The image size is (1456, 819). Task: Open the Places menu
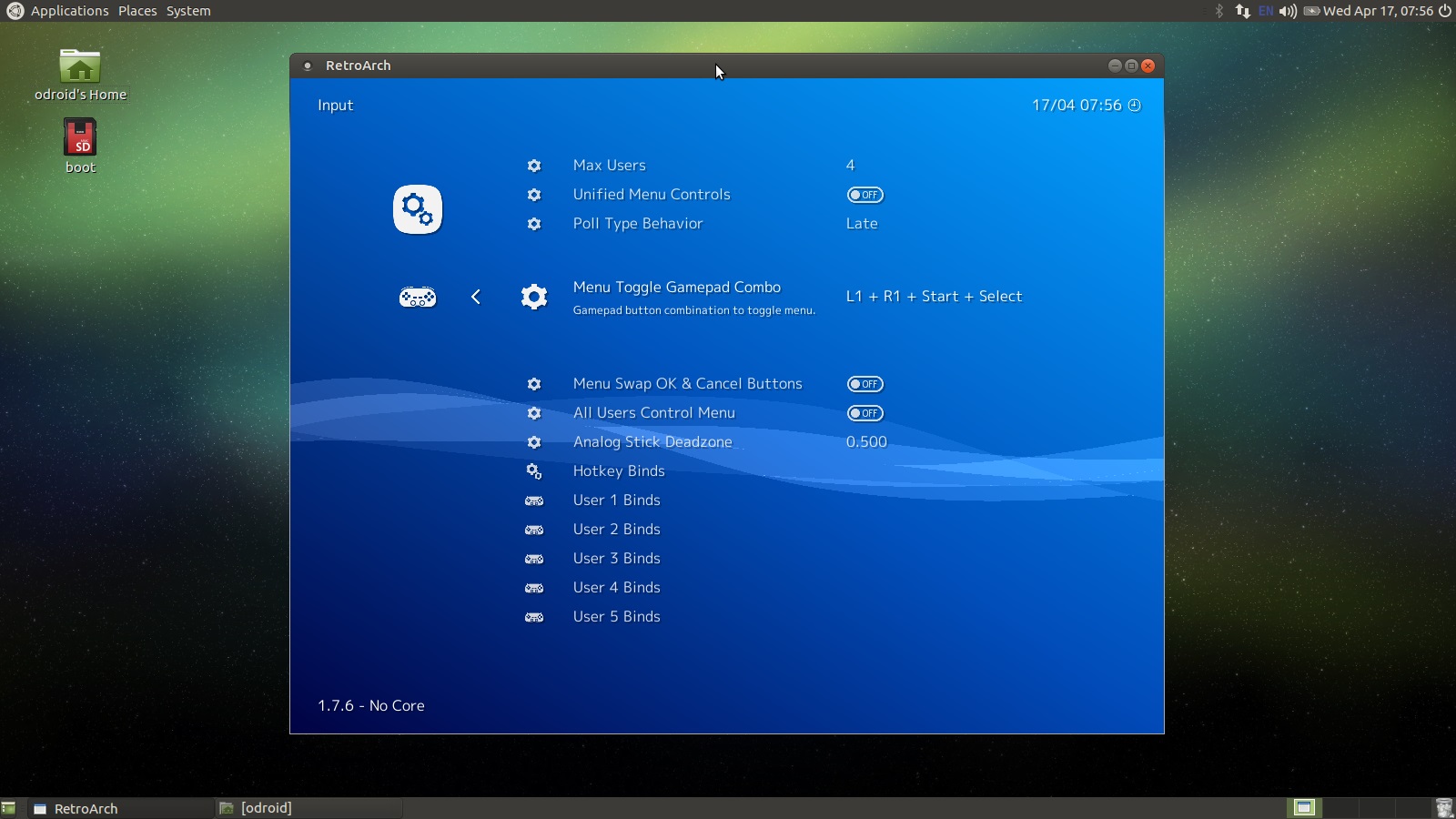click(x=137, y=11)
